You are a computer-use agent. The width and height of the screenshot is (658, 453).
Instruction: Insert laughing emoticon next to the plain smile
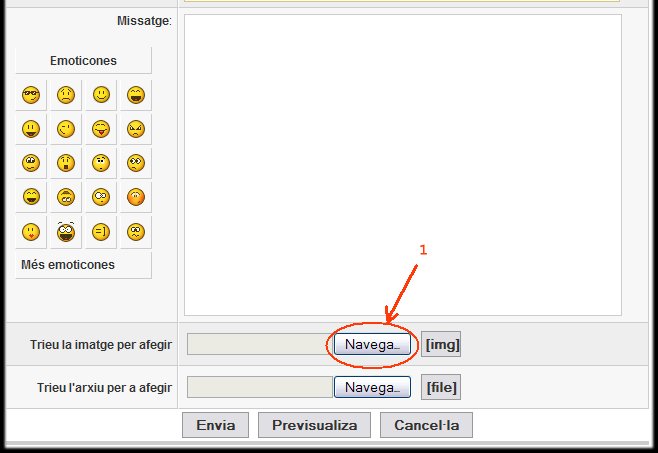(x=136, y=95)
